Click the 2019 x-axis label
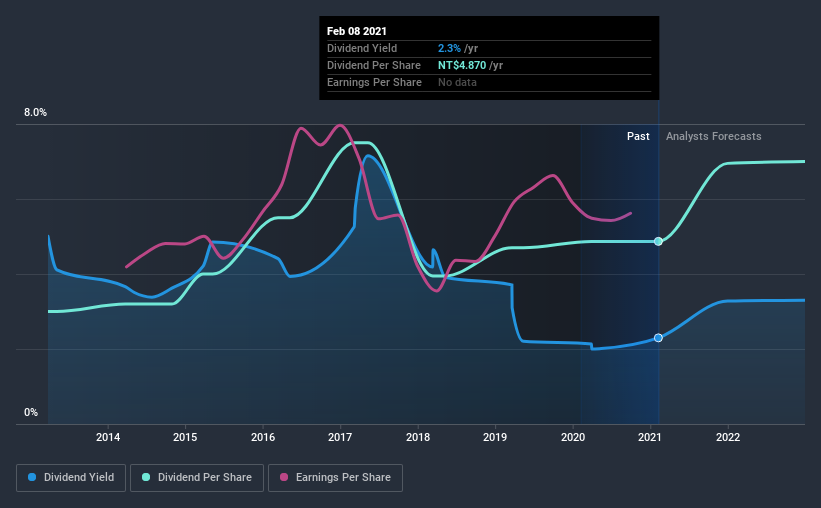Screen dimensions: 821x508 (x=495, y=437)
